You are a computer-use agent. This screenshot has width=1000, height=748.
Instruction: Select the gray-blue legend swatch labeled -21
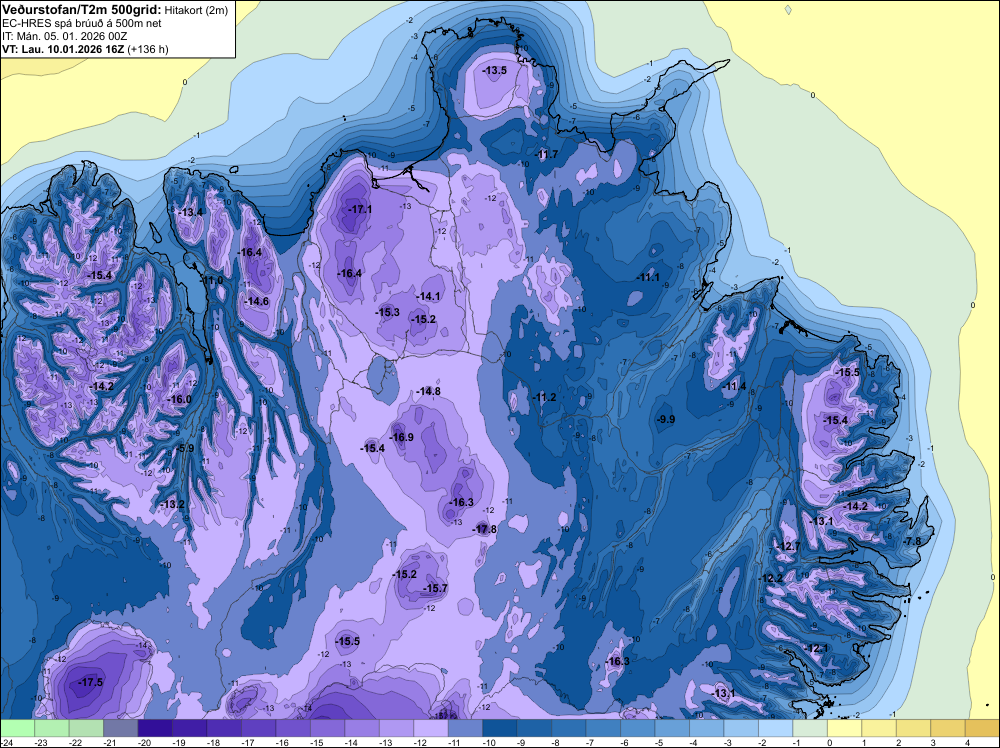coord(121,728)
